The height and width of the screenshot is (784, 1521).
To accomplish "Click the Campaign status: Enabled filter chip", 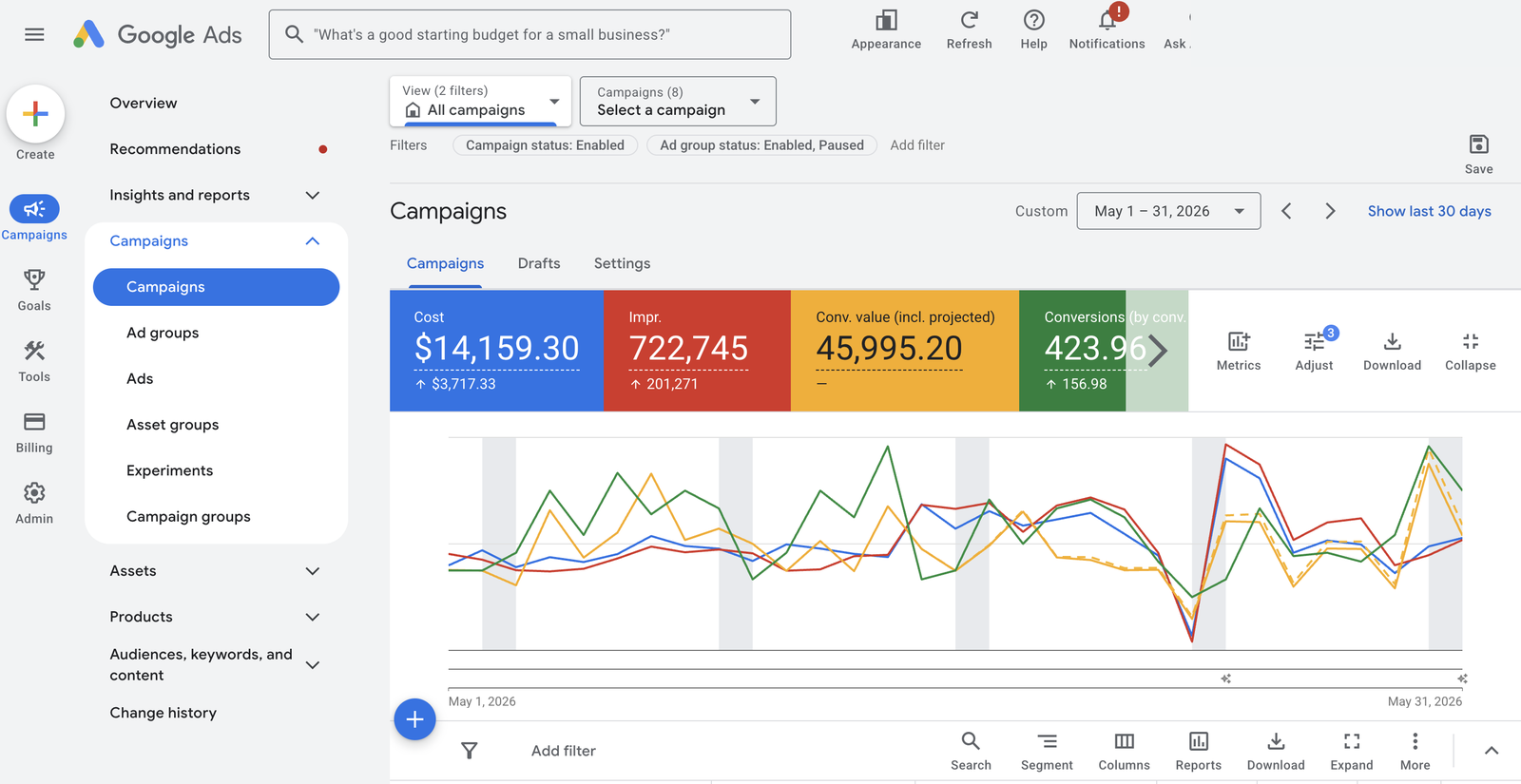I will pyautogui.click(x=545, y=145).
